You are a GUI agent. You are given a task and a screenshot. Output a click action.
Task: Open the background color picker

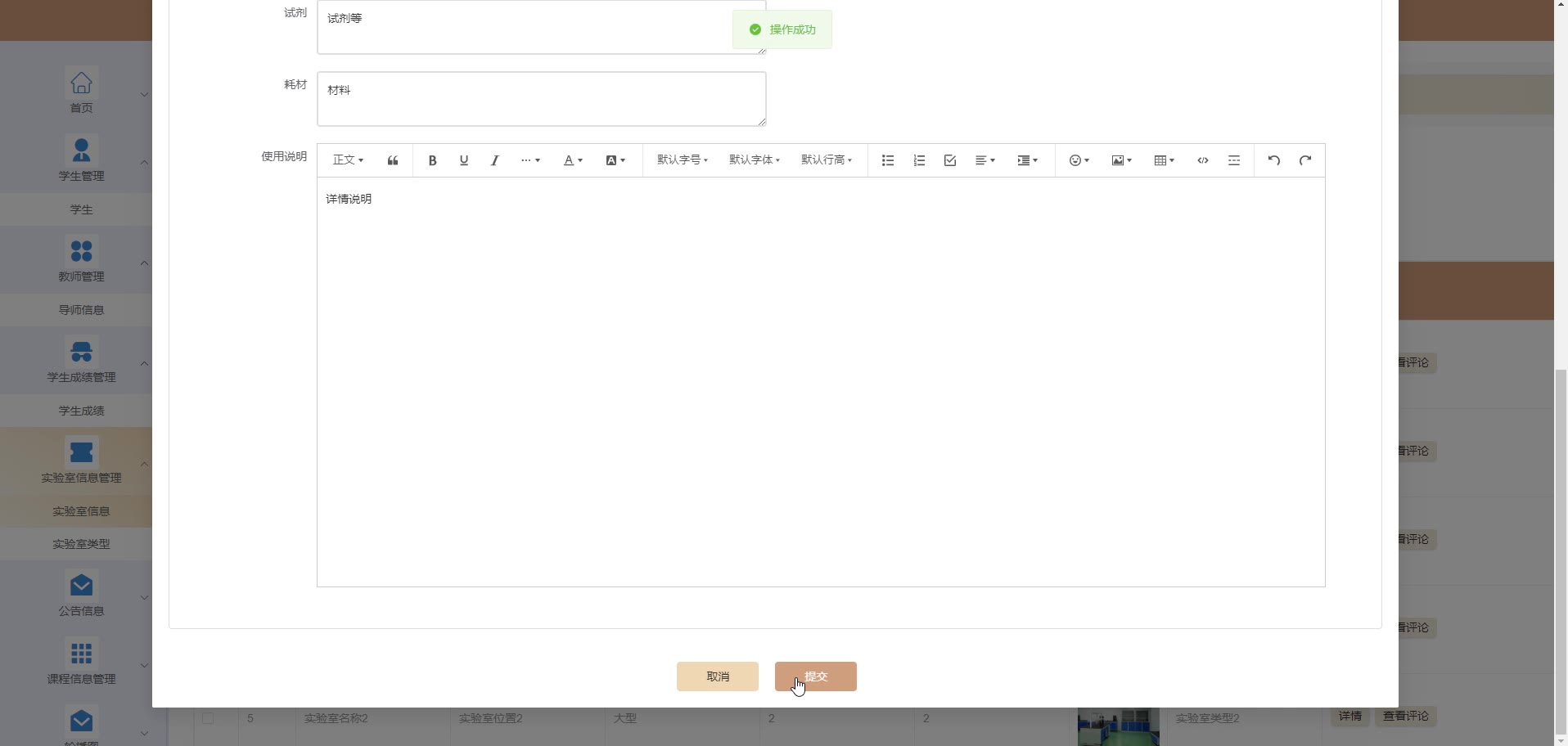[x=615, y=160]
